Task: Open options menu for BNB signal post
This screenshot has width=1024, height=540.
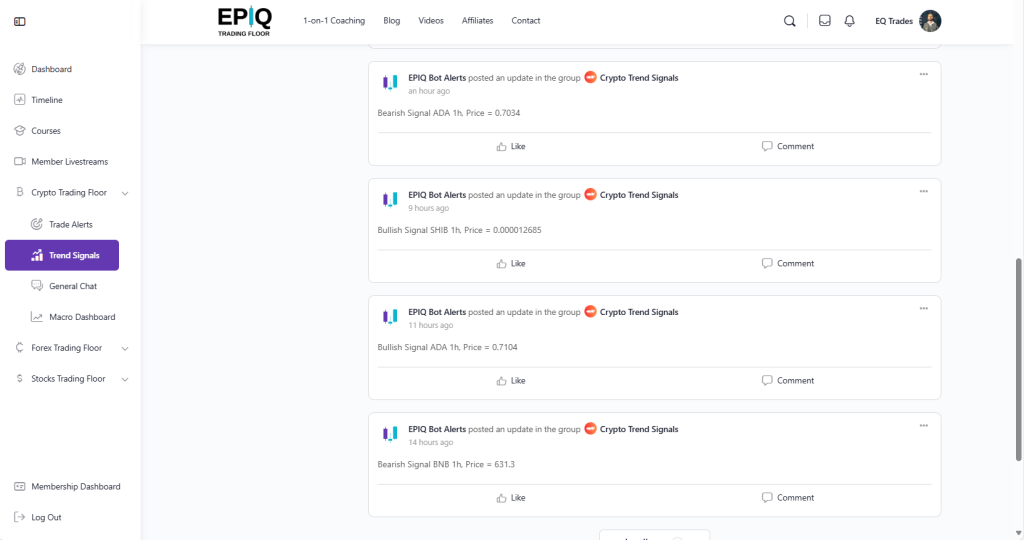Action: pyautogui.click(x=923, y=426)
